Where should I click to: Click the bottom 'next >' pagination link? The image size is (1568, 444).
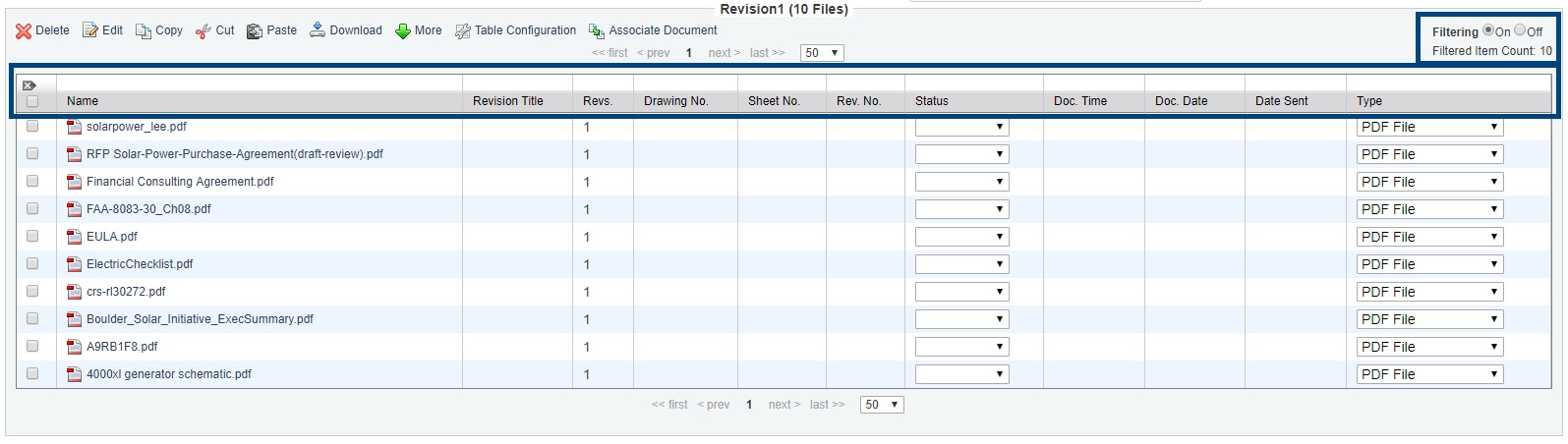pyautogui.click(x=784, y=405)
